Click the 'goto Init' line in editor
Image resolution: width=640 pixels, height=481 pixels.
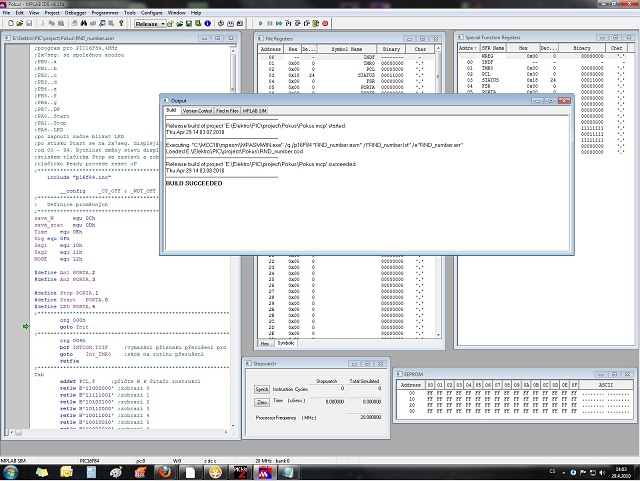point(74,327)
